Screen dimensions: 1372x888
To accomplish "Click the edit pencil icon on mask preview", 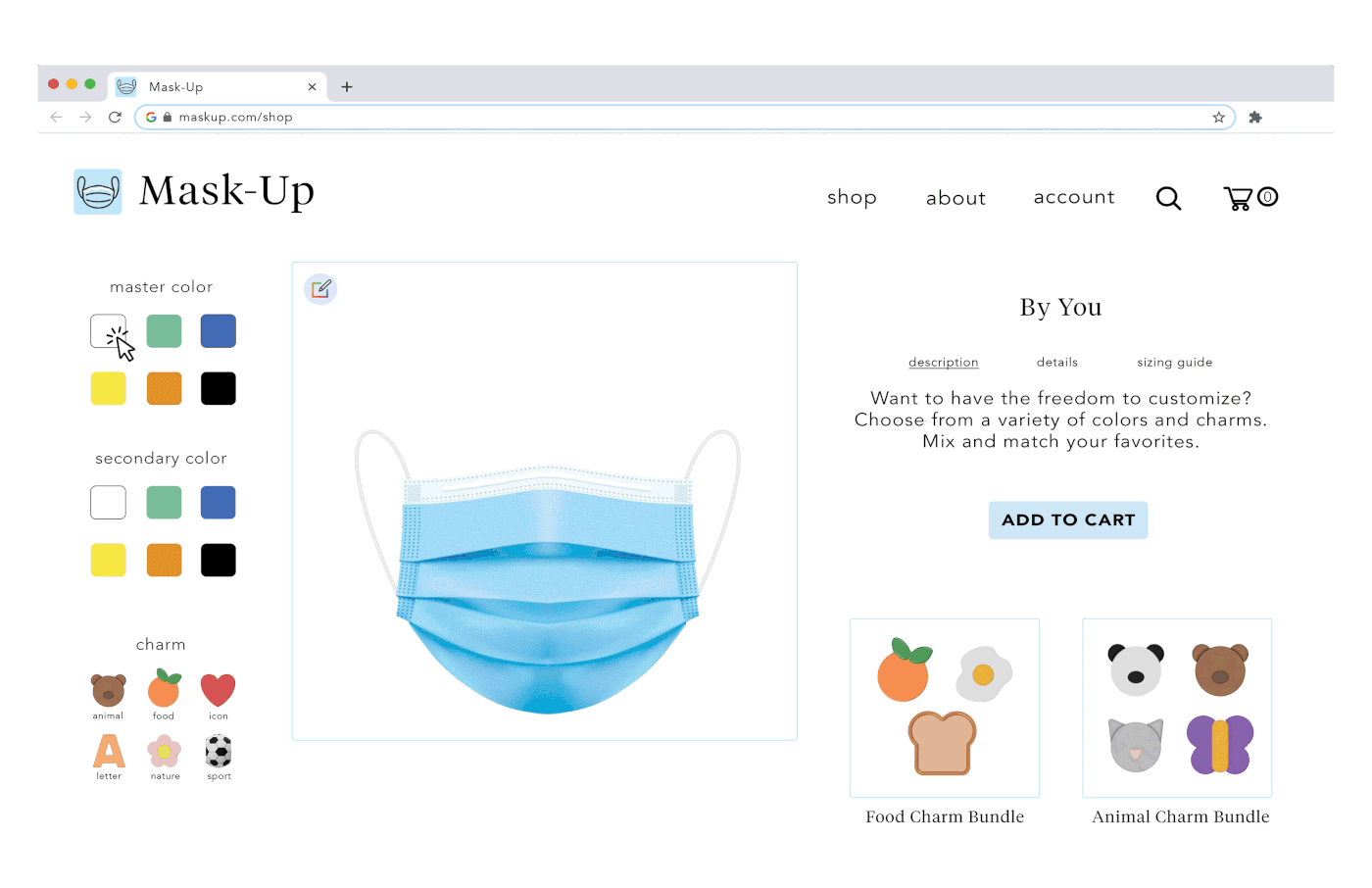I will tap(320, 289).
